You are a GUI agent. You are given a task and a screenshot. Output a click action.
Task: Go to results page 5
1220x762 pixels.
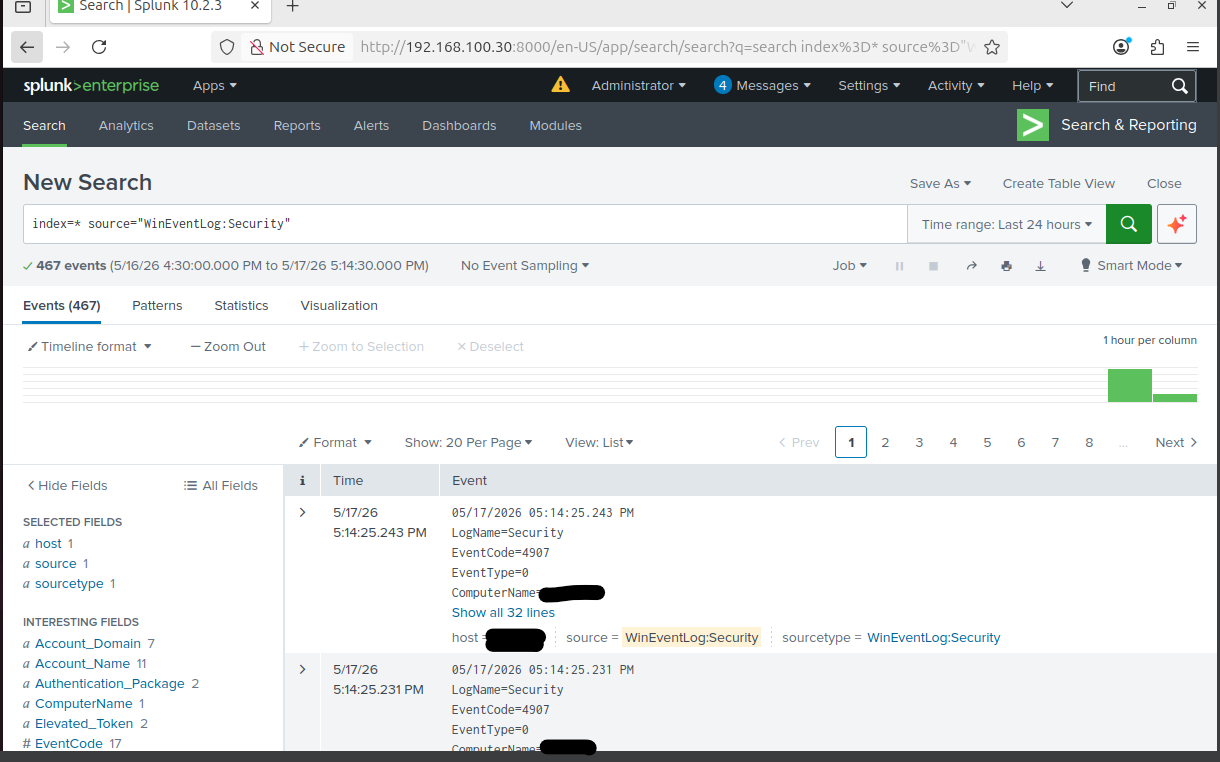987,442
